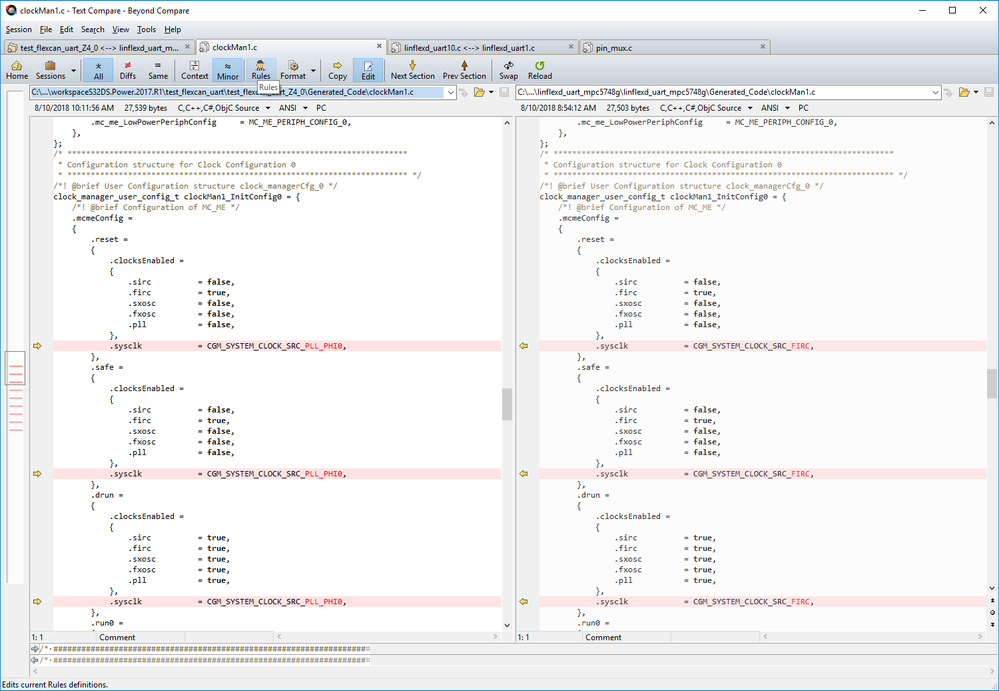Open left ANSI encoding dropdown

coord(293,108)
